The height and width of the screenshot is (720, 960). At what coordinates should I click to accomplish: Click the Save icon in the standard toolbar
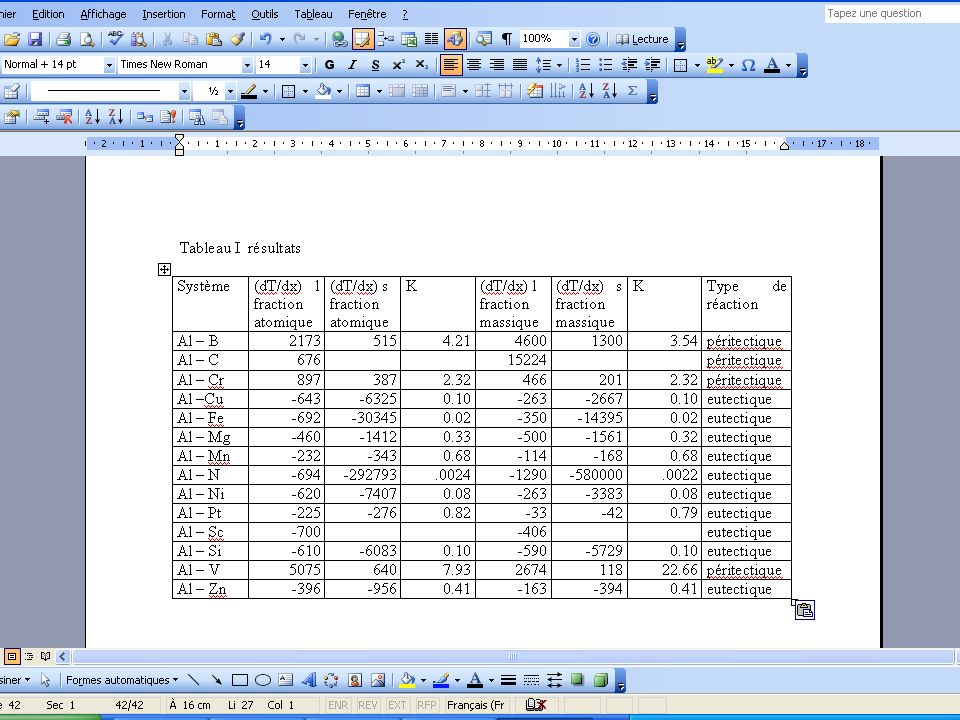[x=35, y=39]
